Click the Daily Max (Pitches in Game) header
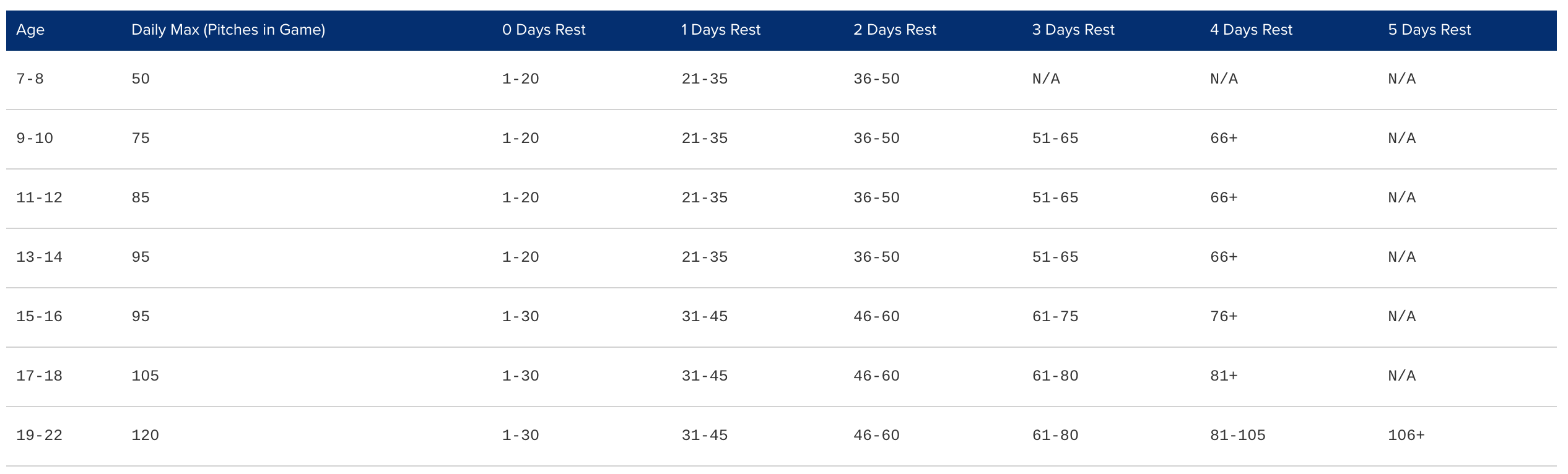This screenshot has height=474, width=1568. (228, 30)
